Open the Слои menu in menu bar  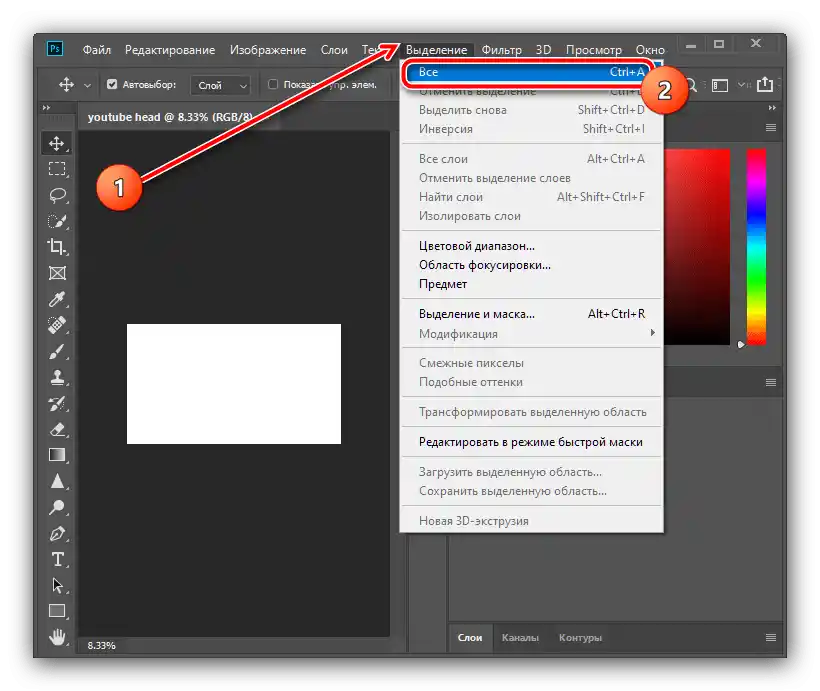334,50
